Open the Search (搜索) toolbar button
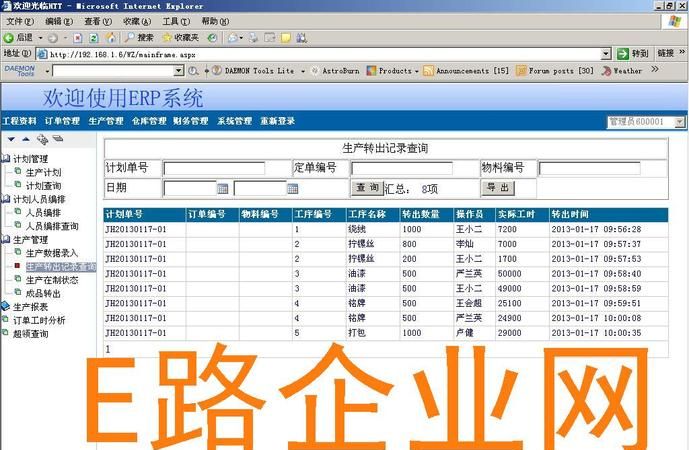Viewport: 689px width, 450px height. [x=139, y=38]
